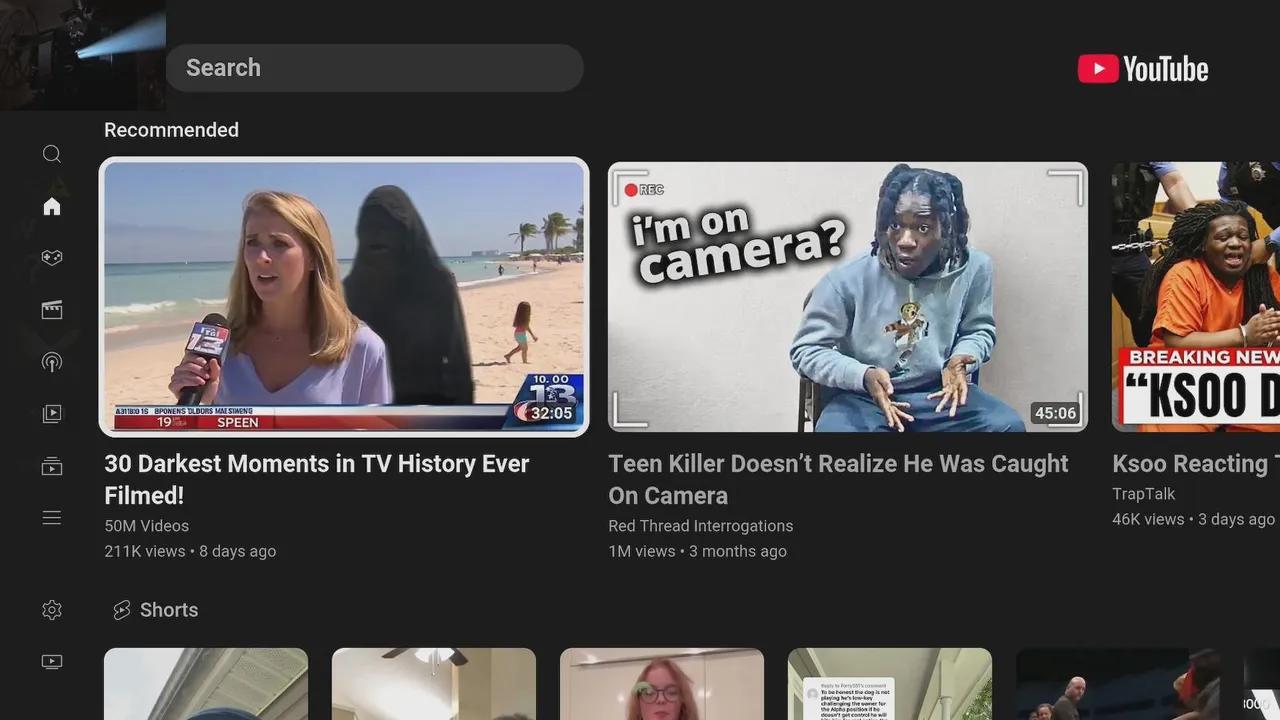Click the YouTube logo
1280x720 pixels.
(1143, 69)
